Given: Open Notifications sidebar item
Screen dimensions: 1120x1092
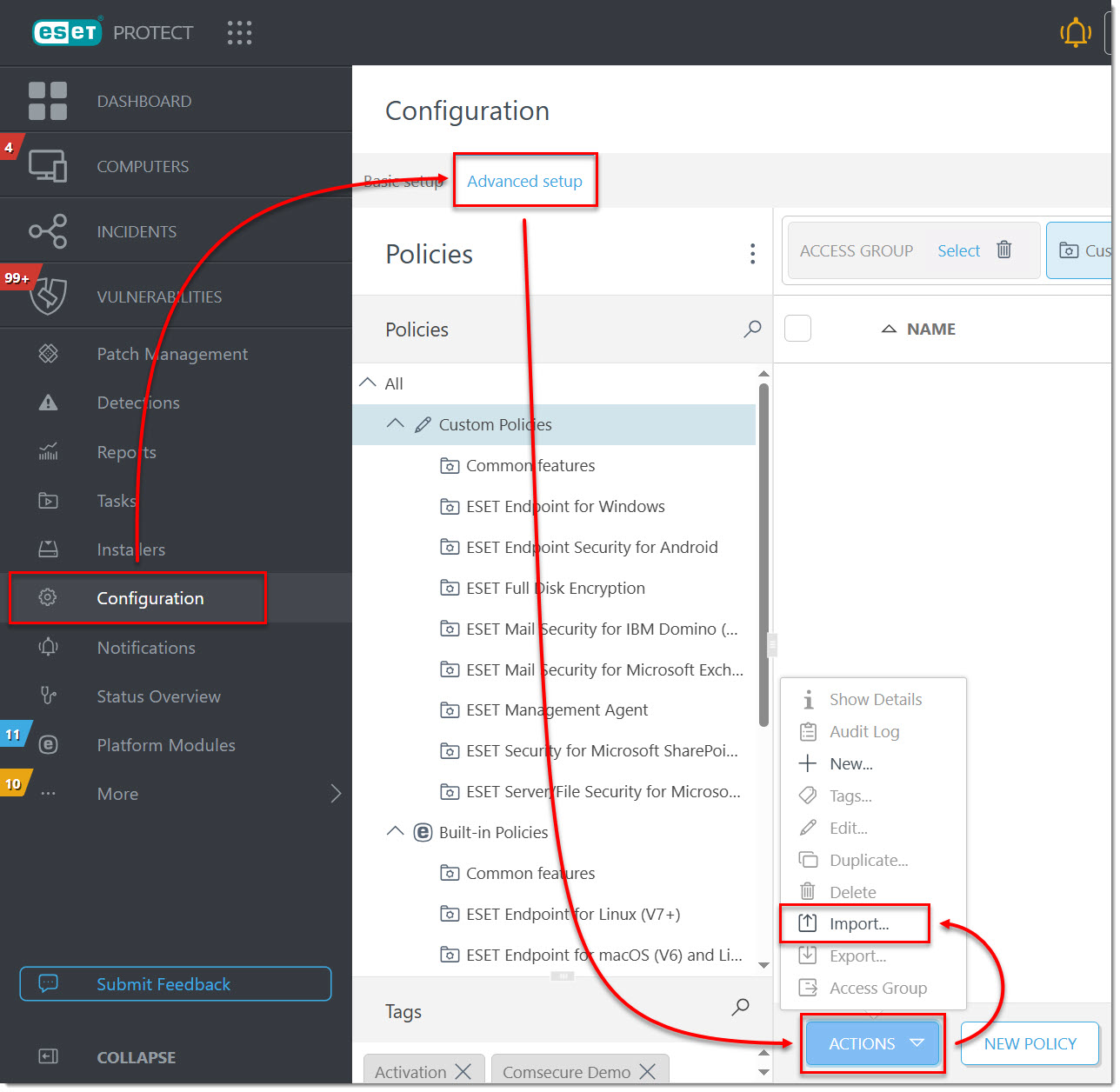Looking at the screenshot, I should coord(176,648).
